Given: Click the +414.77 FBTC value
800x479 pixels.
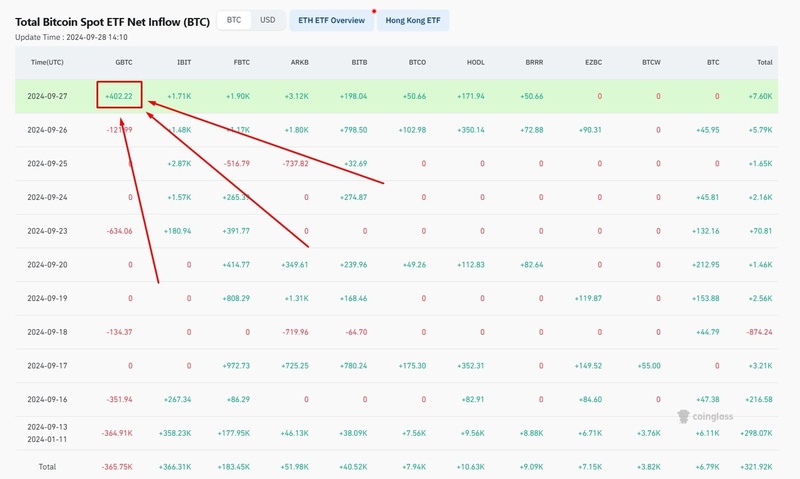Looking at the screenshot, I should (236, 264).
